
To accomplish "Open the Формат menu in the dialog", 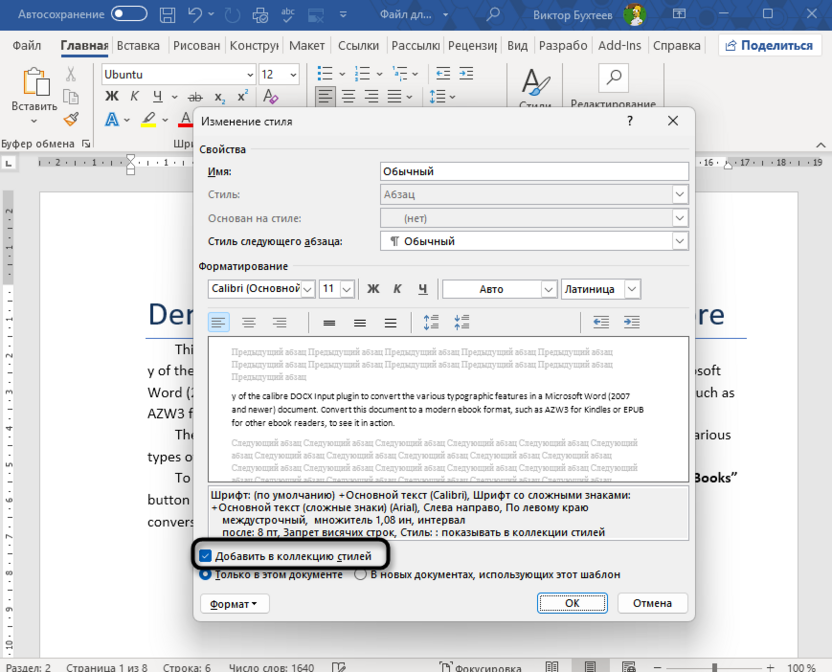I will (234, 603).
